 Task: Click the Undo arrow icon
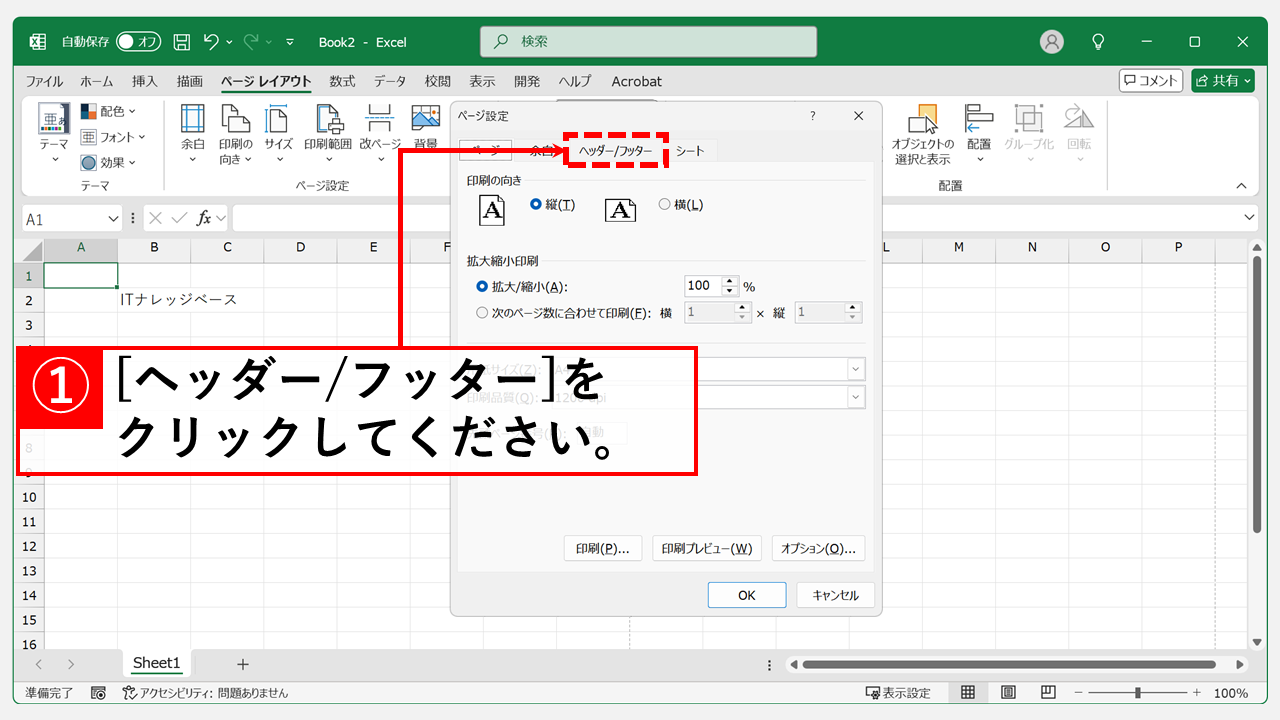[x=211, y=41]
